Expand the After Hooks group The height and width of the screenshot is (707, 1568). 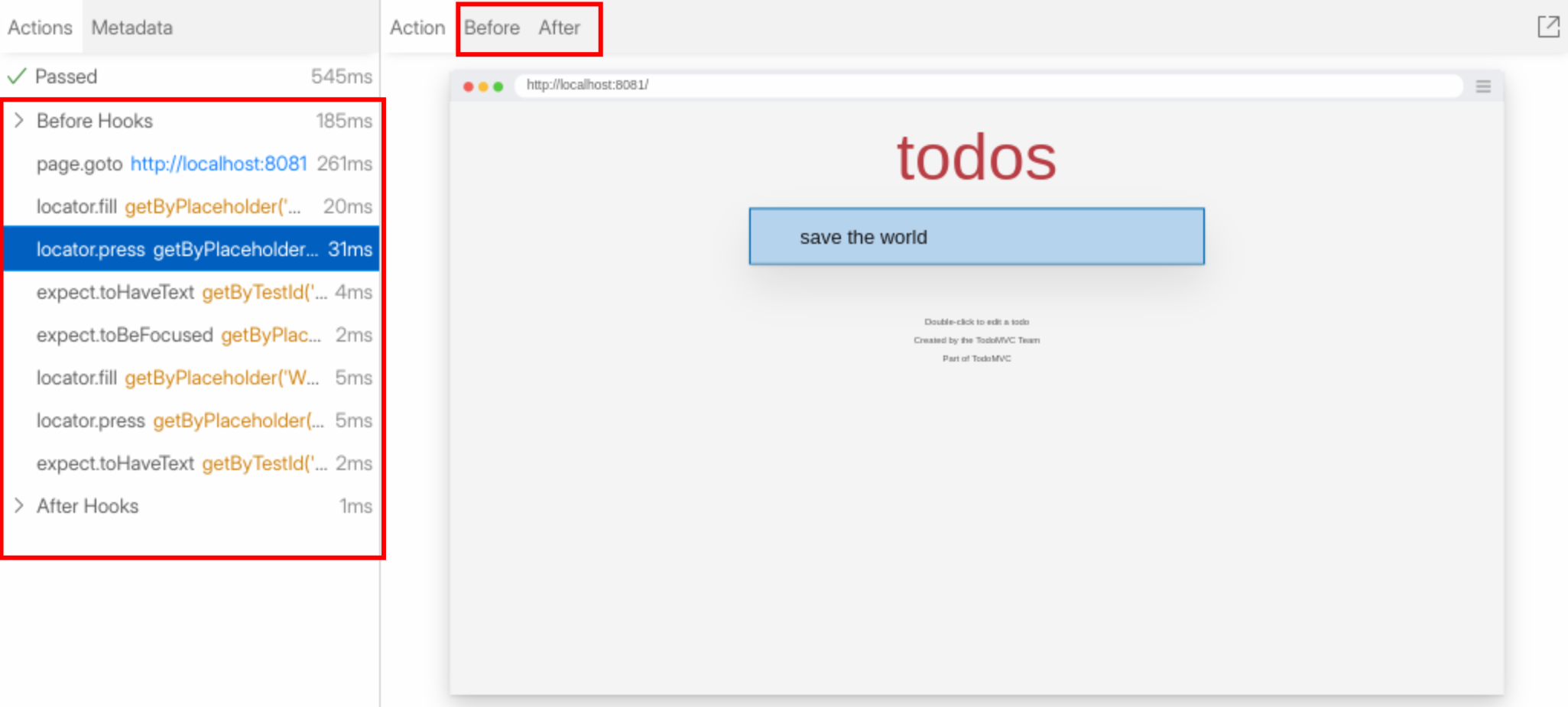pyautogui.click(x=19, y=506)
